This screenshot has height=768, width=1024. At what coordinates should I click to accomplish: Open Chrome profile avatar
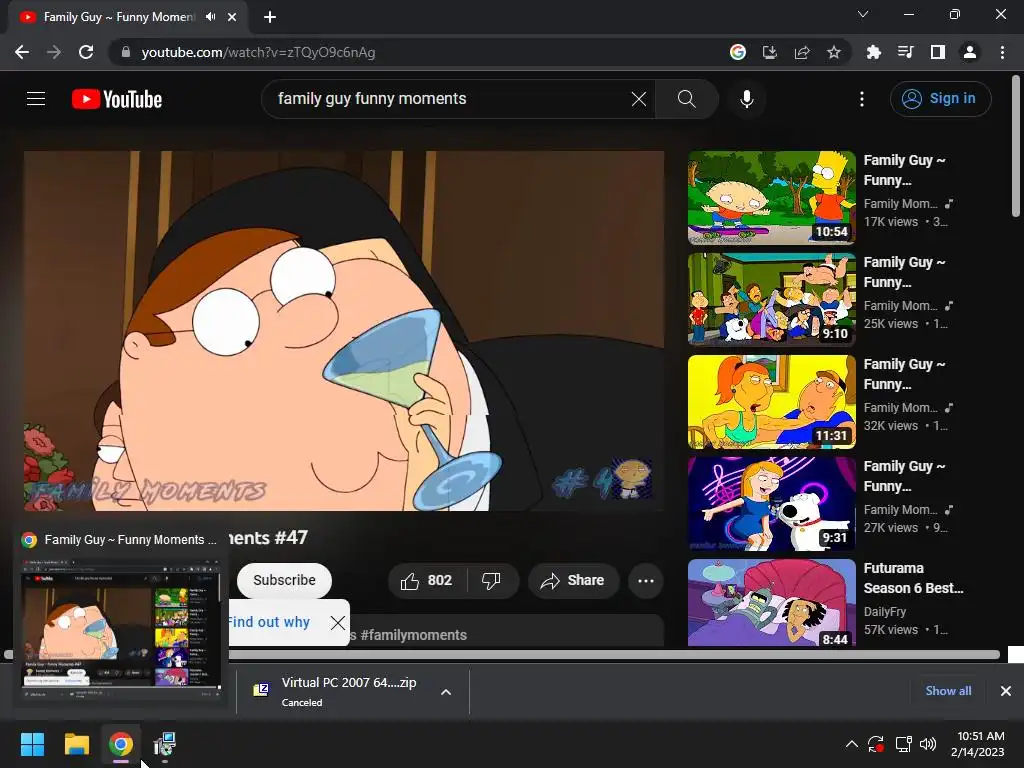pos(970,52)
